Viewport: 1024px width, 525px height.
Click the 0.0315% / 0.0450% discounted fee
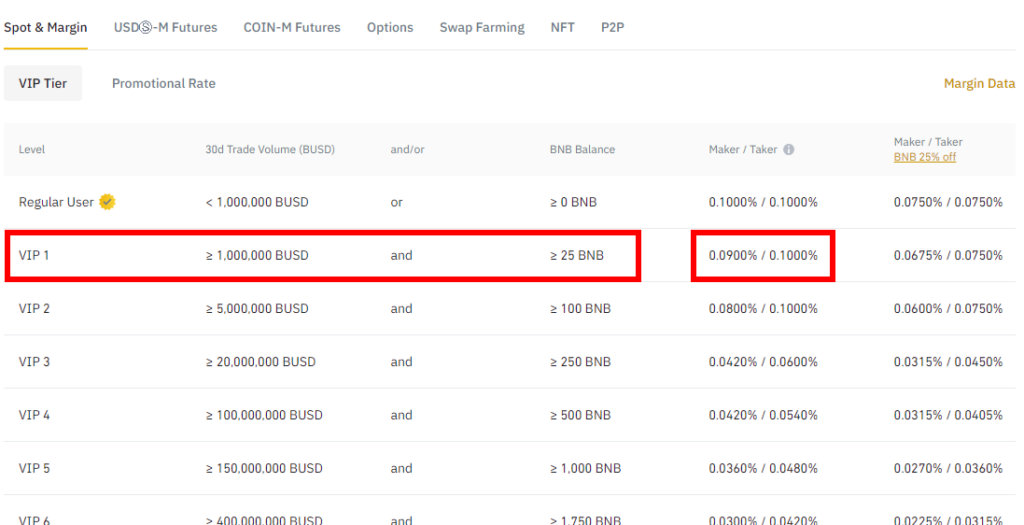coord(948,362)
